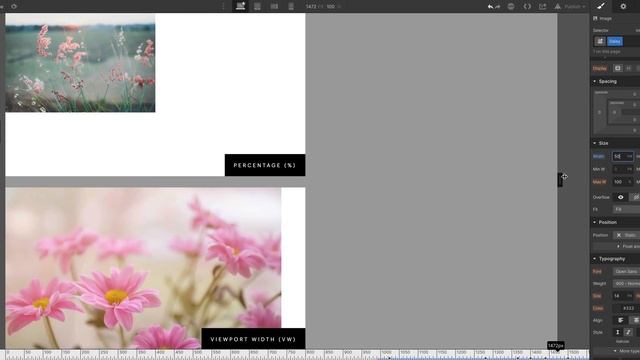
Task: Set display to block icon
Action: 618,68
